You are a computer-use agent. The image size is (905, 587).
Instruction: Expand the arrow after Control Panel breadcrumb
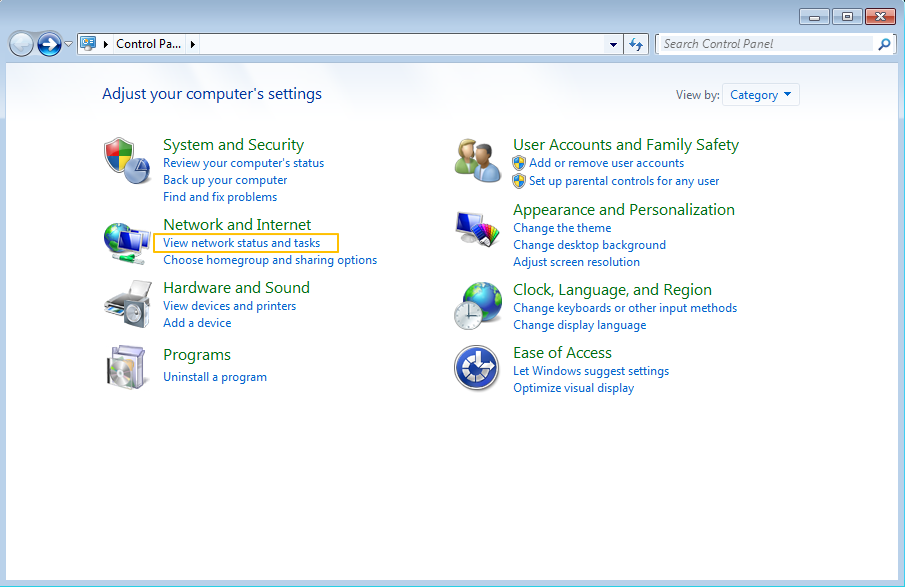tap(193, 44)
